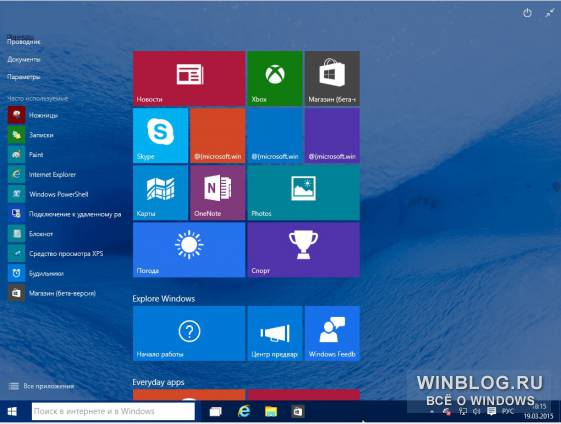Open Документы link
Viewport: 561px width, 424px height.
pyautogui.click(x=24, y=59)
